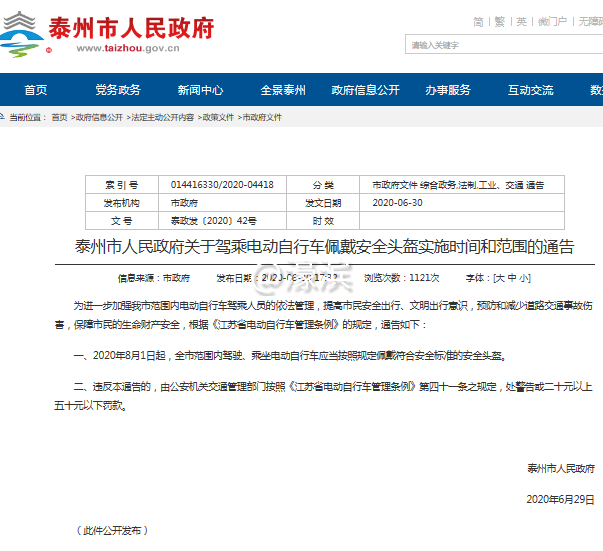Click 法定主动公开内容 in the breadcrumb
603x551 pixels.
tap(162, 117)
